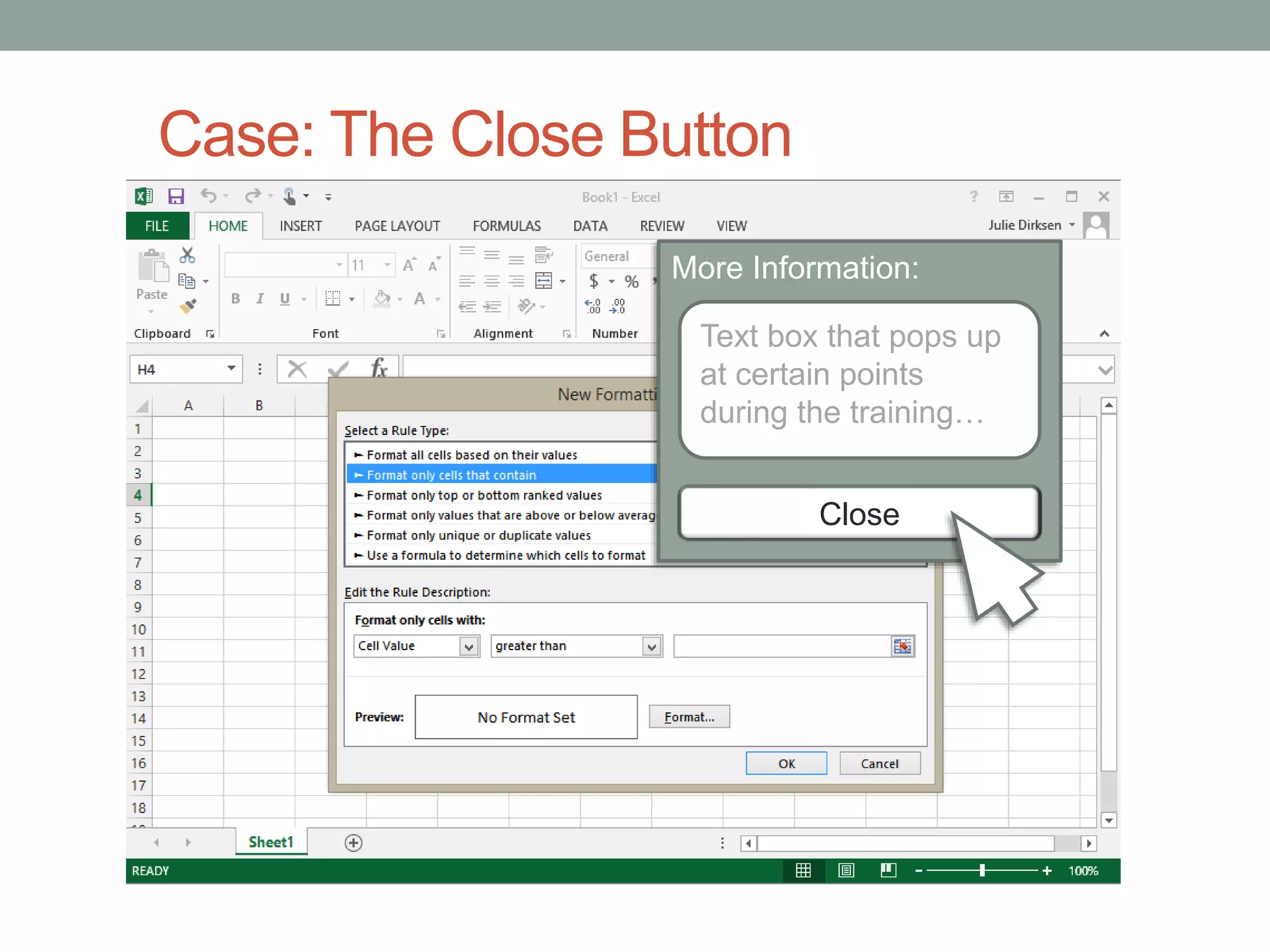Open Julie Dirksen account dropdown
The height and width of the screenshot is (952, 1270).
[1072, 225]
